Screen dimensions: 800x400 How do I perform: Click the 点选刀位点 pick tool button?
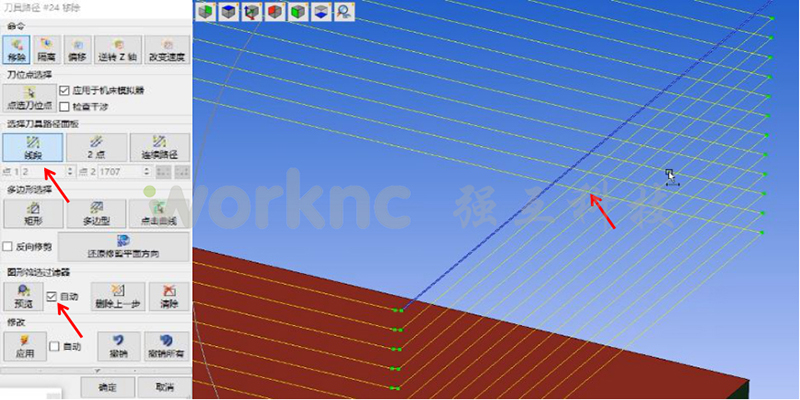click(30, 98)
